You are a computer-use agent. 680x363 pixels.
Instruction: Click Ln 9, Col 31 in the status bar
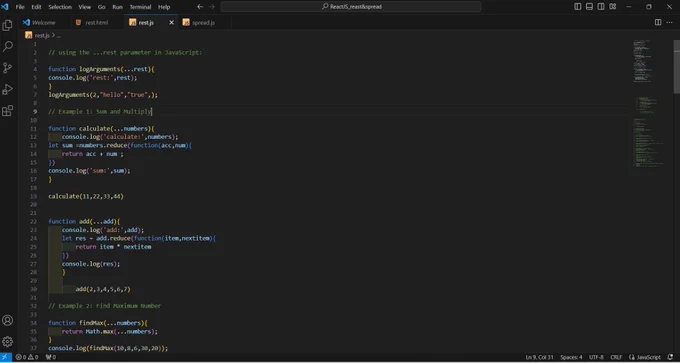539,357
